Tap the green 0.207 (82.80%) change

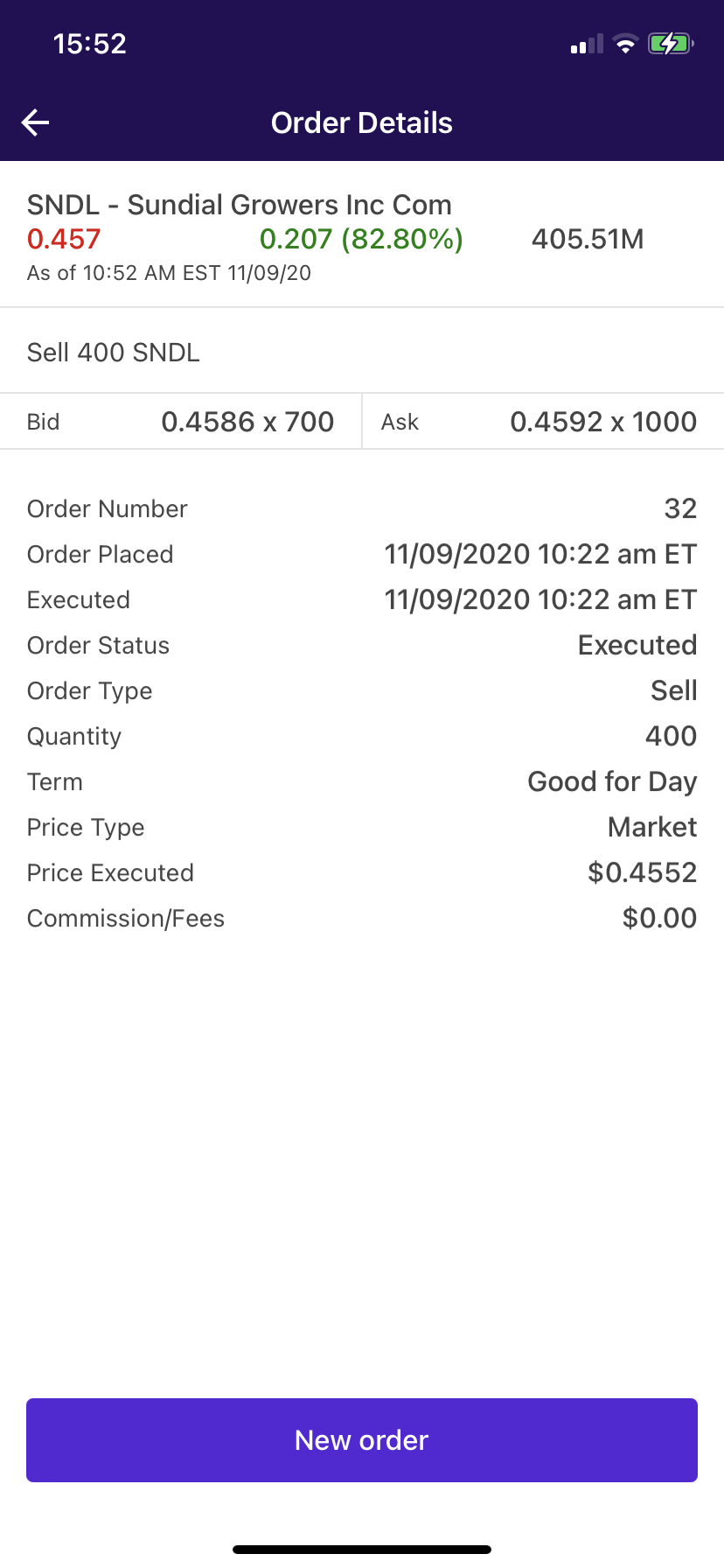pos(361,239)
